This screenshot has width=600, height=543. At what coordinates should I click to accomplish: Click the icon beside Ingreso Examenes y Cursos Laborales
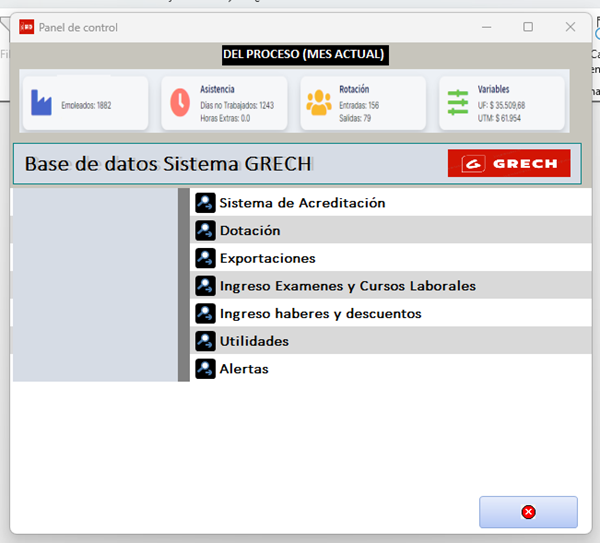click(205, 286)
